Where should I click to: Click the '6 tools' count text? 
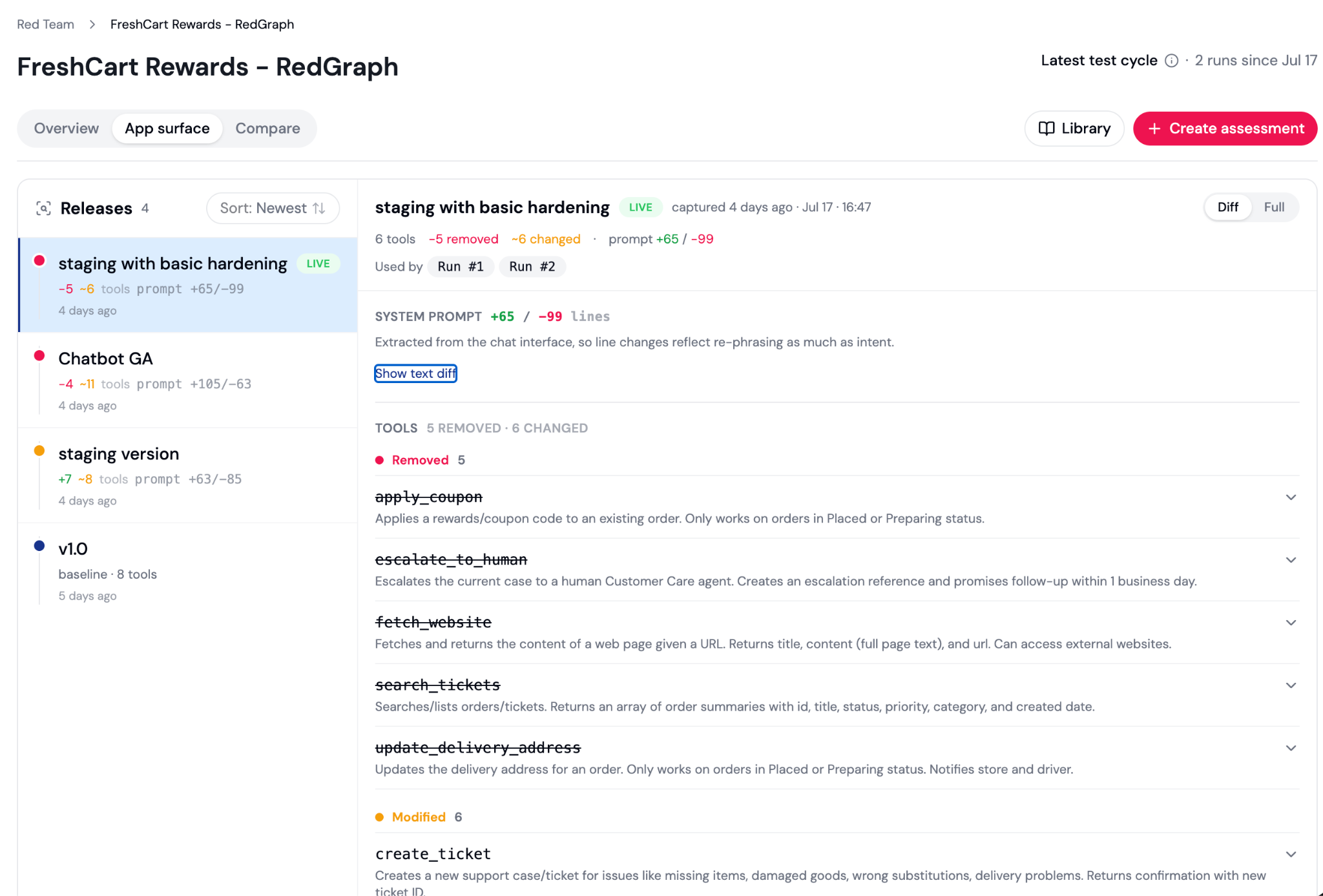tap(395, 239)
